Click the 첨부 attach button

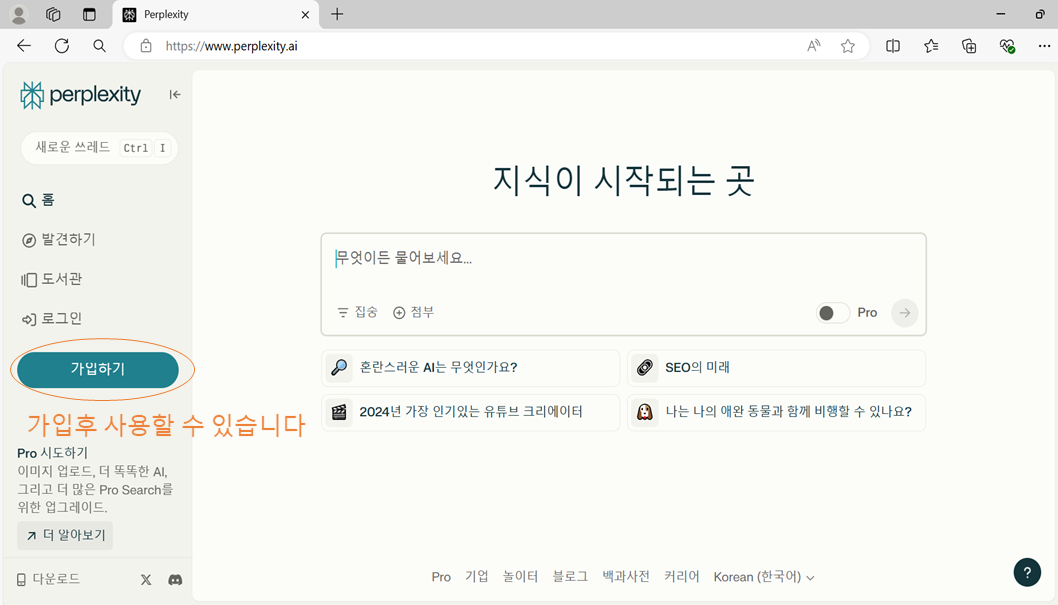(414, 312)
